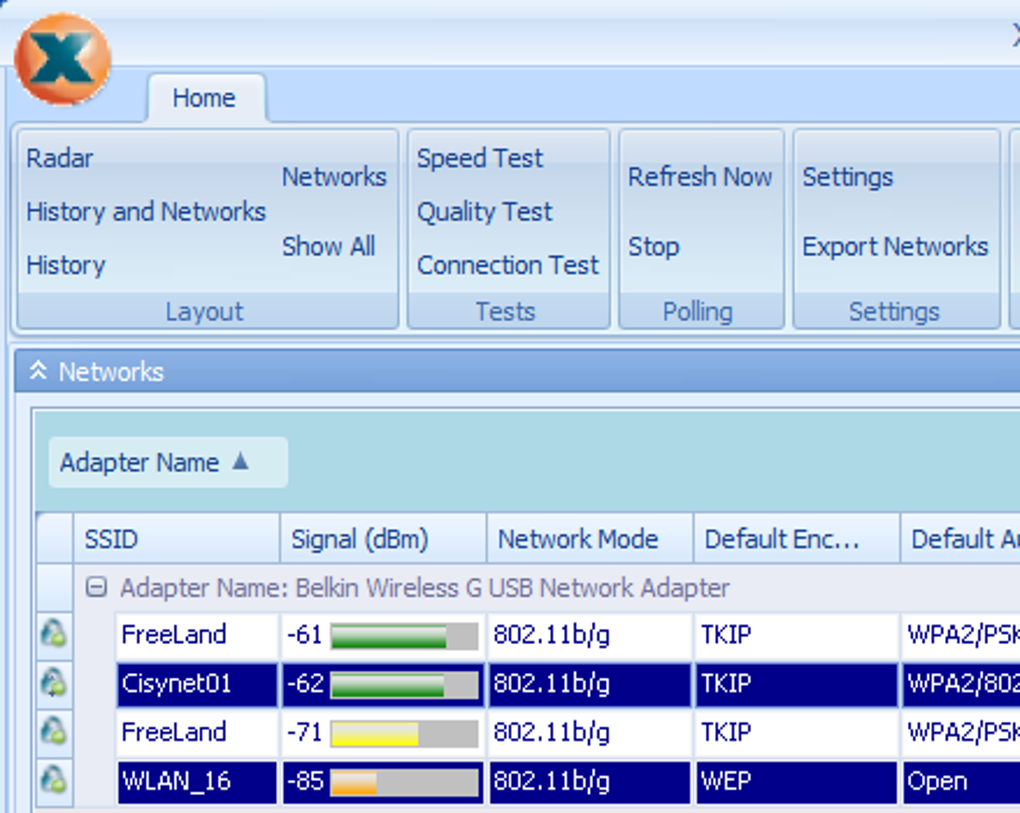Viewport: 1020px width, 813px height.
Task: Click the -85 signal strength bar
Action: coord(404,782)
